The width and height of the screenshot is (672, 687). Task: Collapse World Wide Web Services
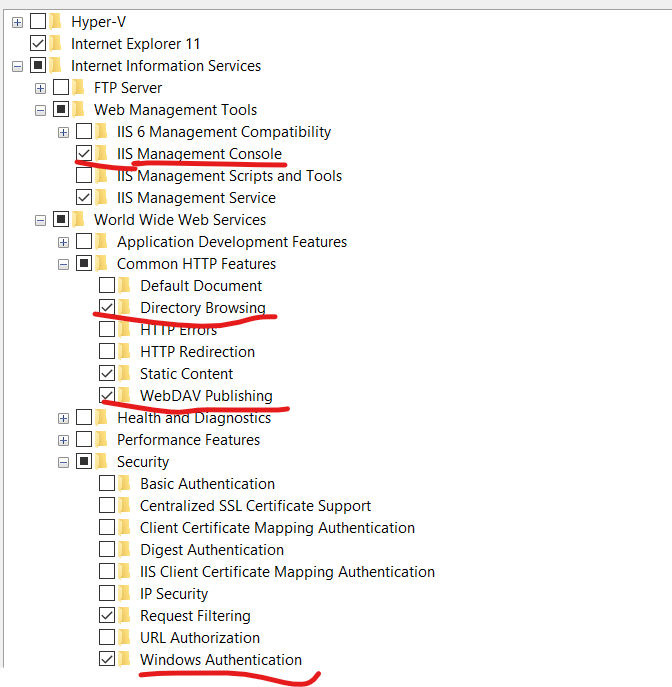click(x=40, y=220)
